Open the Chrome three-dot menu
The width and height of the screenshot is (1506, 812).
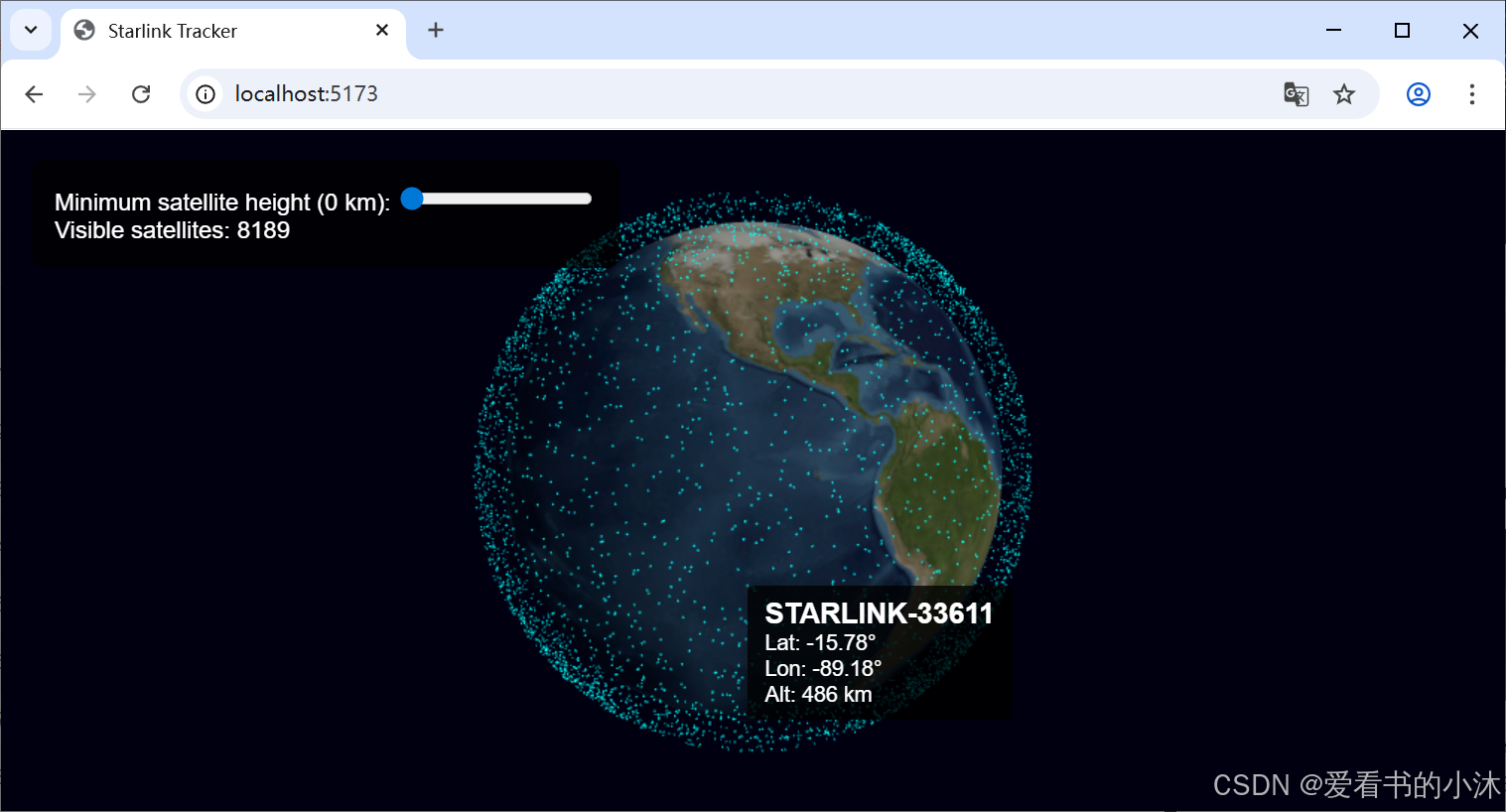coord(1472,94)
